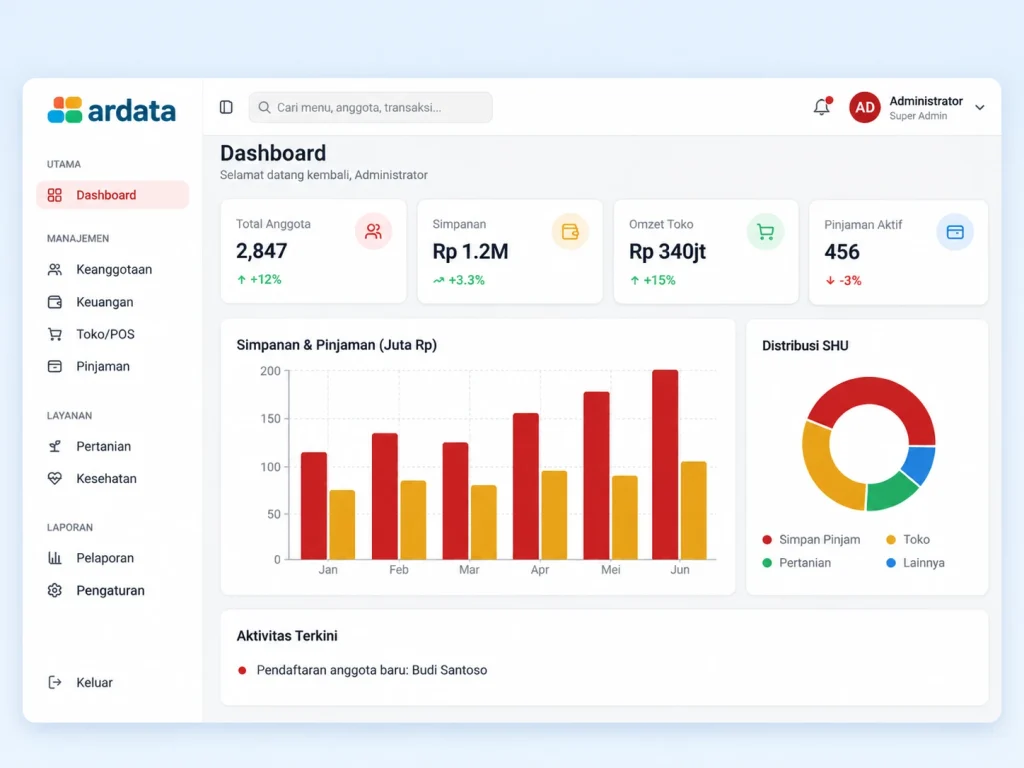View the Pelaporan reports page
The width and height of the screenshot is (1024, 768).
[x=112, y=558]
